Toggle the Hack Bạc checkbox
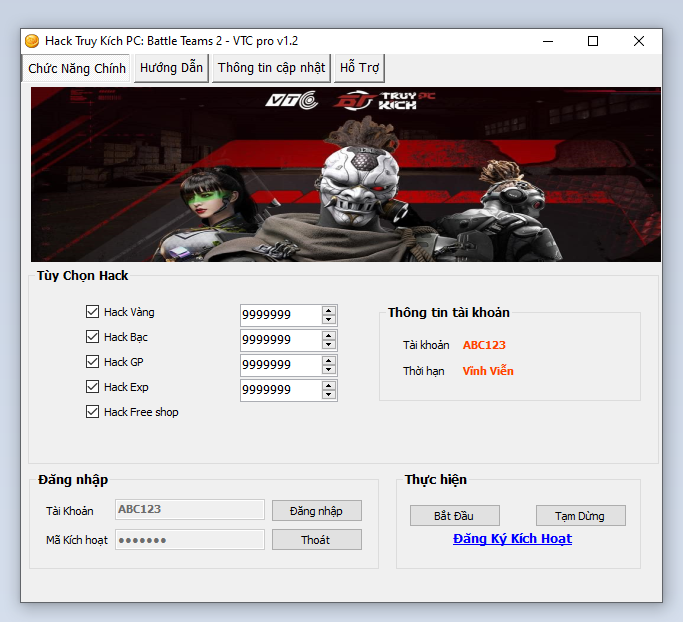Image resolution: width=683 pixels, height=622 pixels. (93, 337)
